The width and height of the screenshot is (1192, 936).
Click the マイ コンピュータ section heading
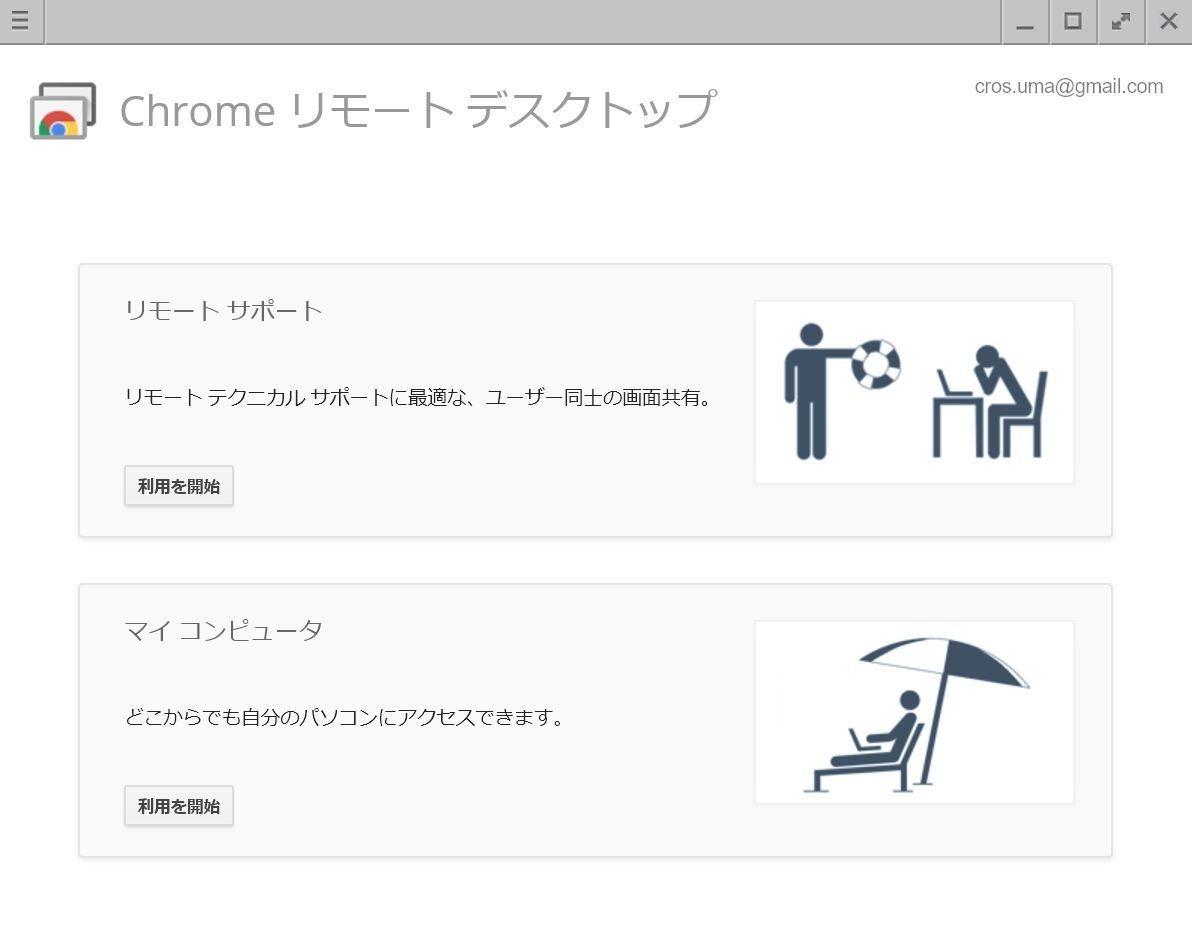pos(223,630)
